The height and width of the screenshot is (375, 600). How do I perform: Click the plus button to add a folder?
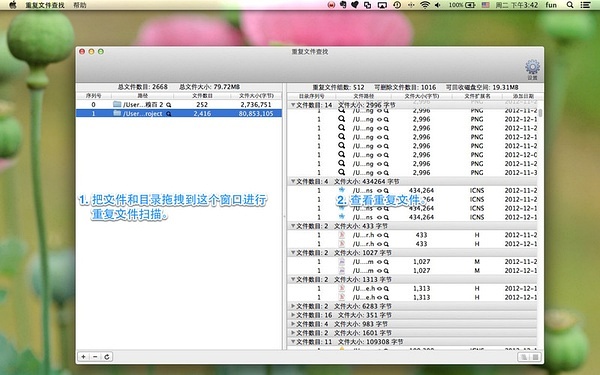click(83, 357)
